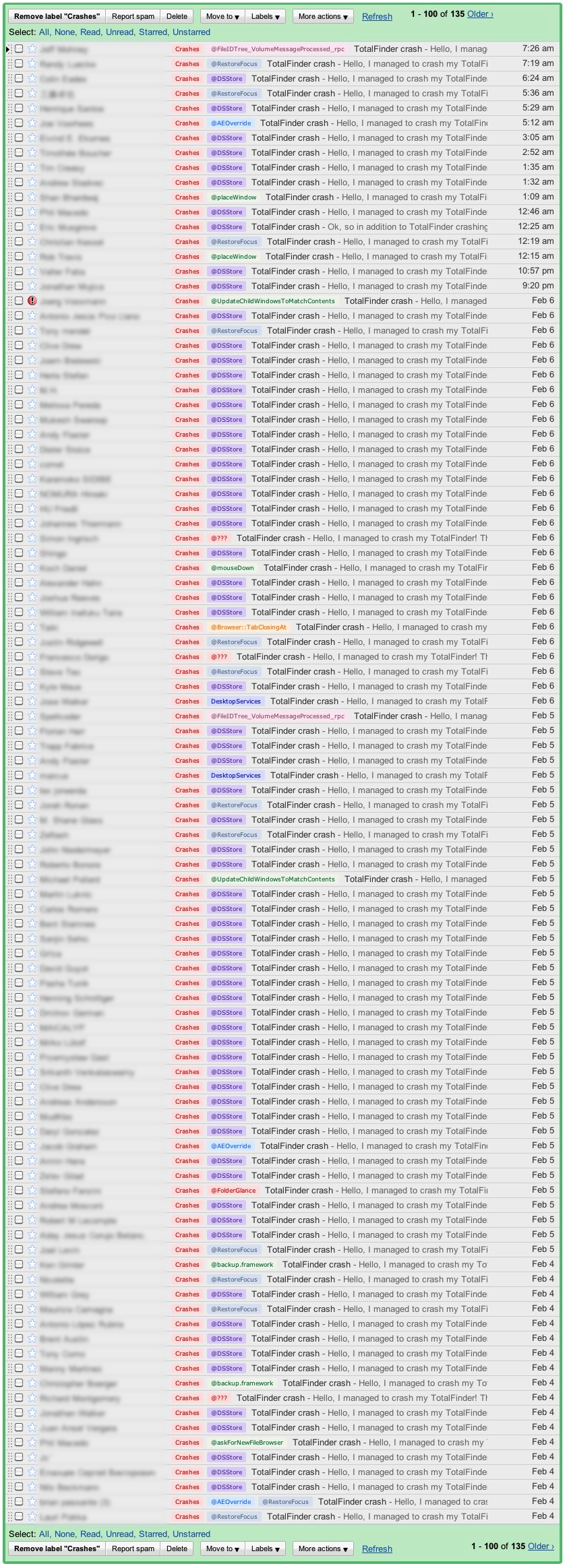Select 'Unread' in the top Select row
Image resolution: width=567 pixels, height=1568 pixels.
(119, 32)
